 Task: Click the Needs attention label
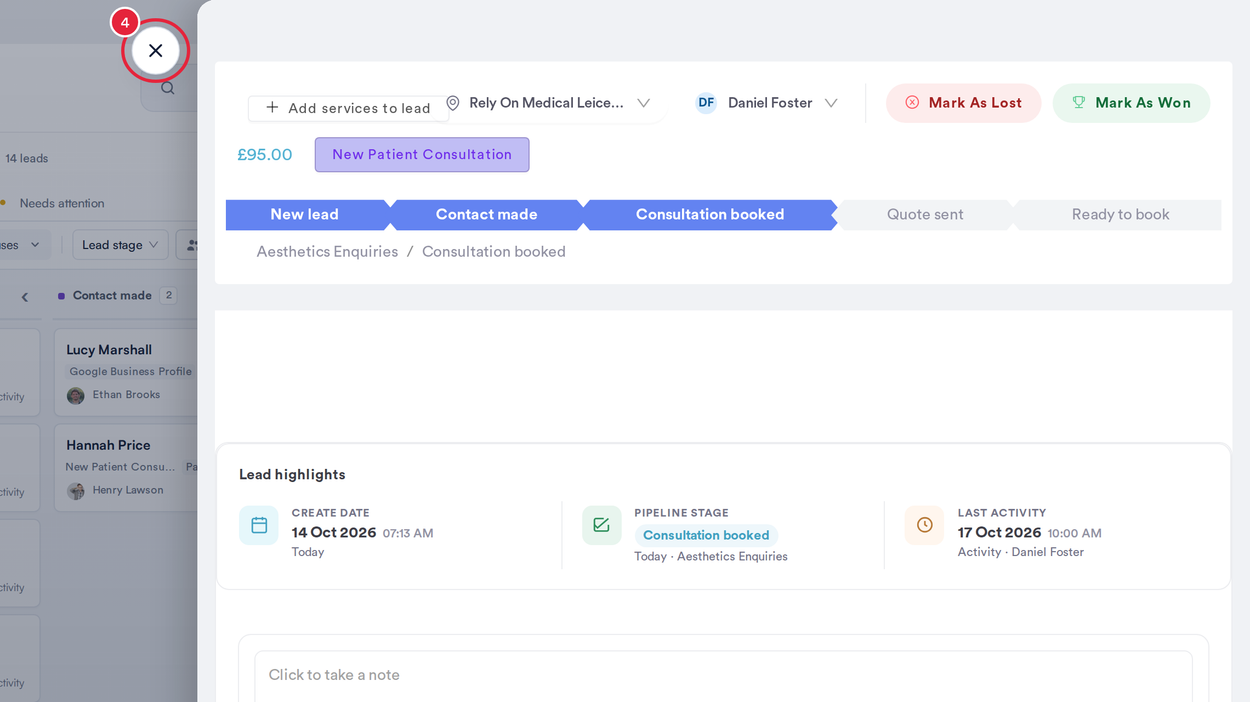[x=62, y=203]
